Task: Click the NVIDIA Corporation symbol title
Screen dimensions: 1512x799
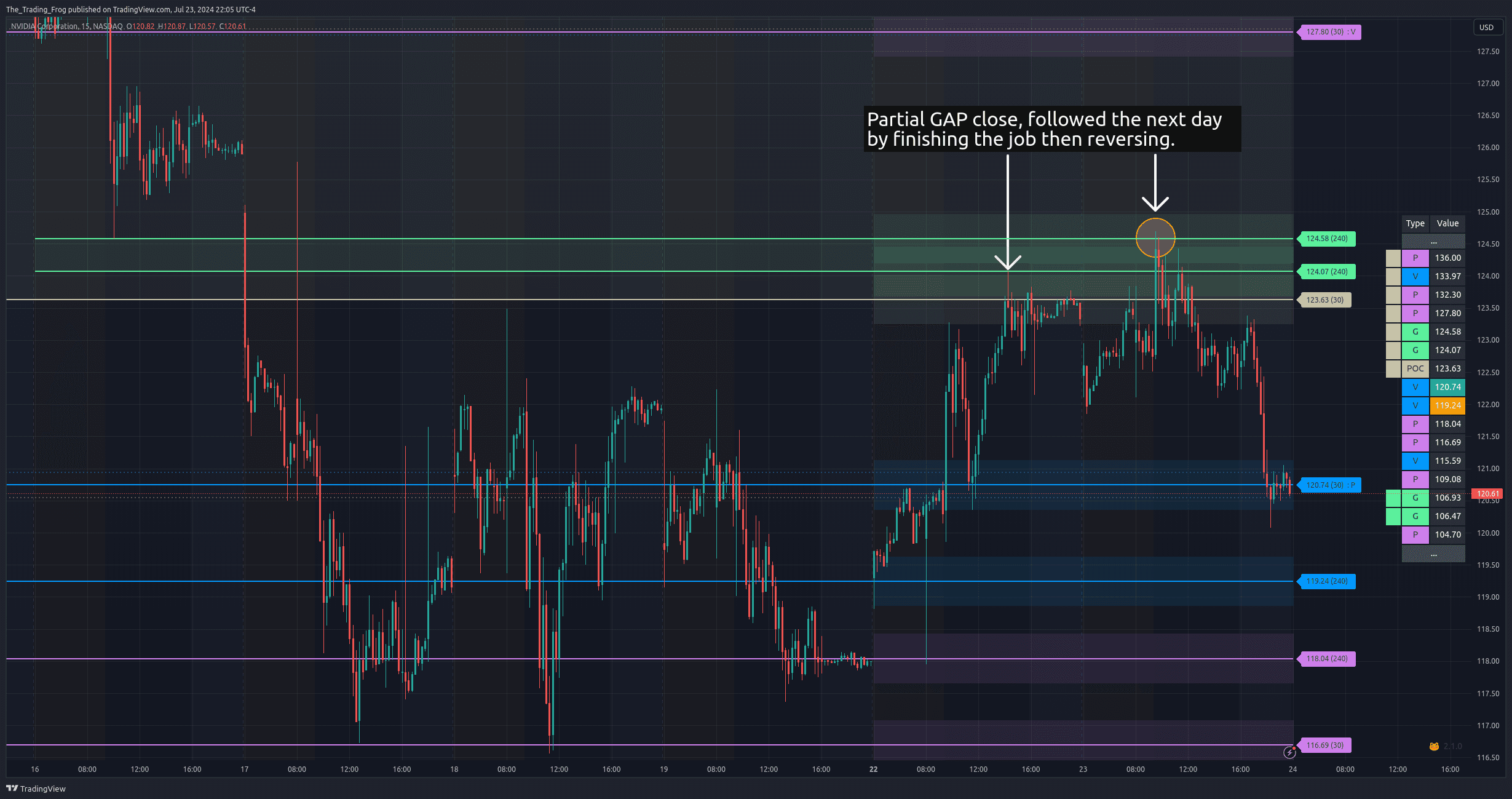Action: pyautogui.click(x=45, y=26)
